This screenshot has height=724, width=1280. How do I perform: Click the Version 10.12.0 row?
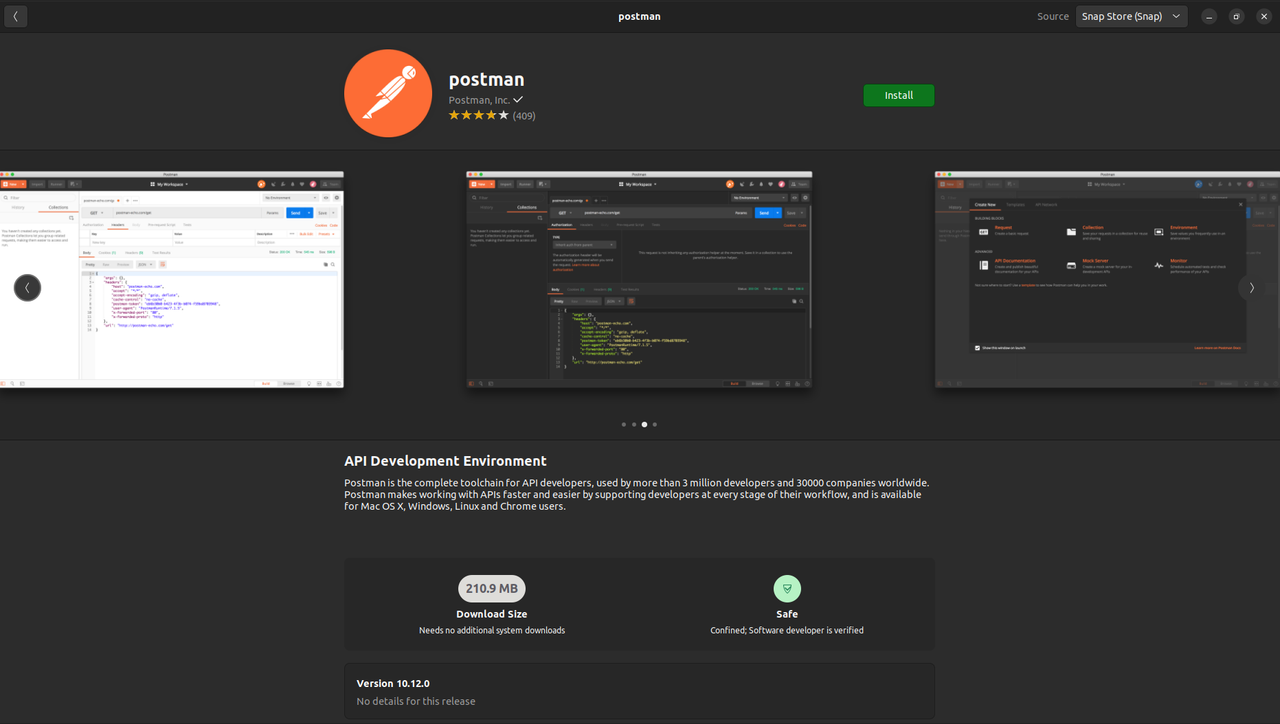pos(639,691)
